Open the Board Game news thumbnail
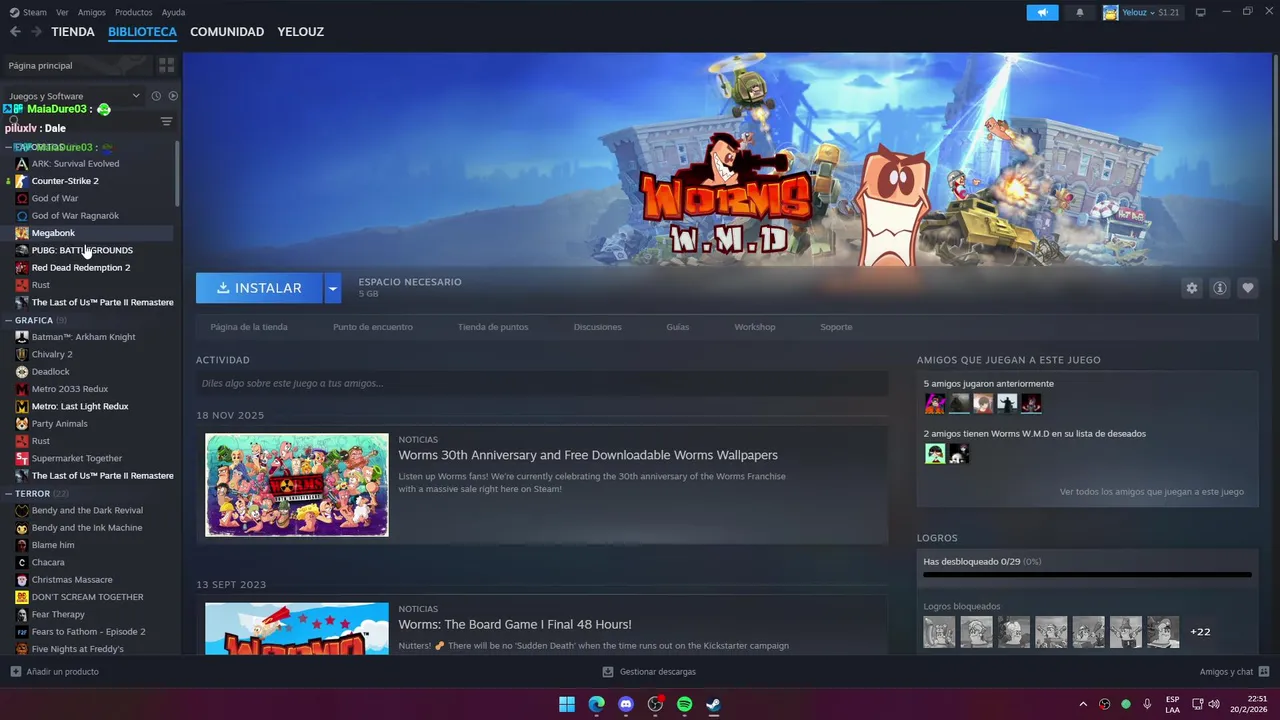 (297, 628)
